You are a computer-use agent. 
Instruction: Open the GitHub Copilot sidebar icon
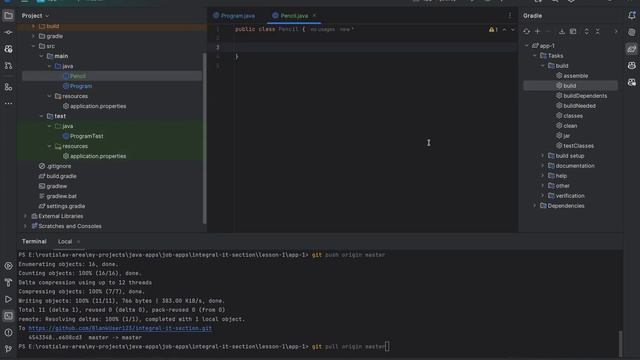631,65
